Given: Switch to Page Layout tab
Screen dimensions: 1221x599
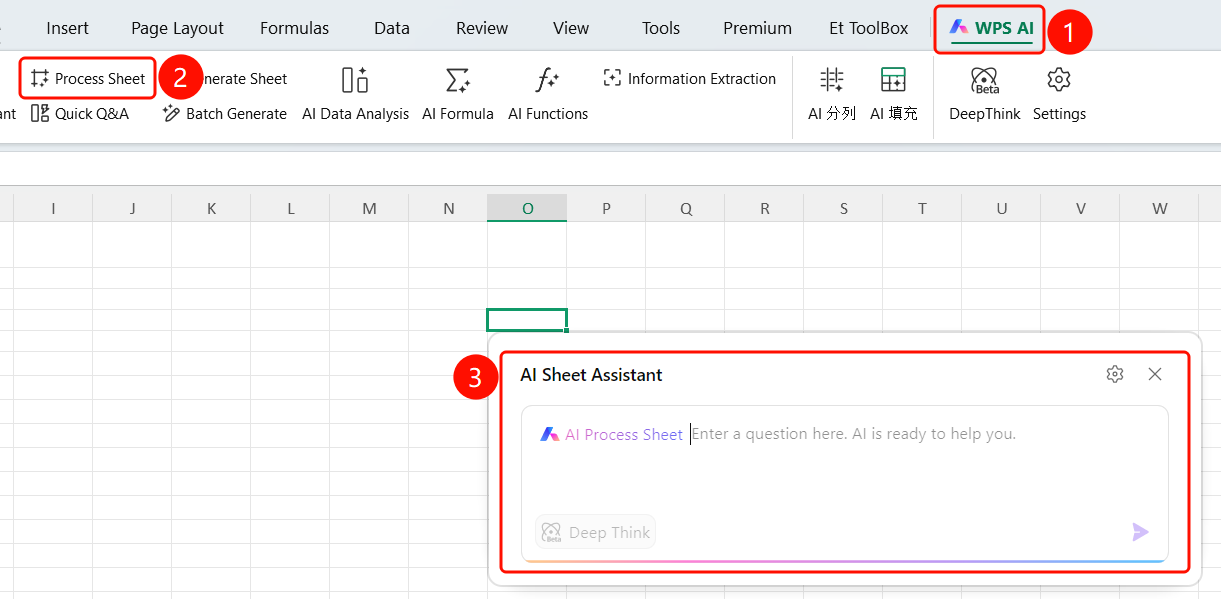Looking at the screenshot, I should 178,28.
